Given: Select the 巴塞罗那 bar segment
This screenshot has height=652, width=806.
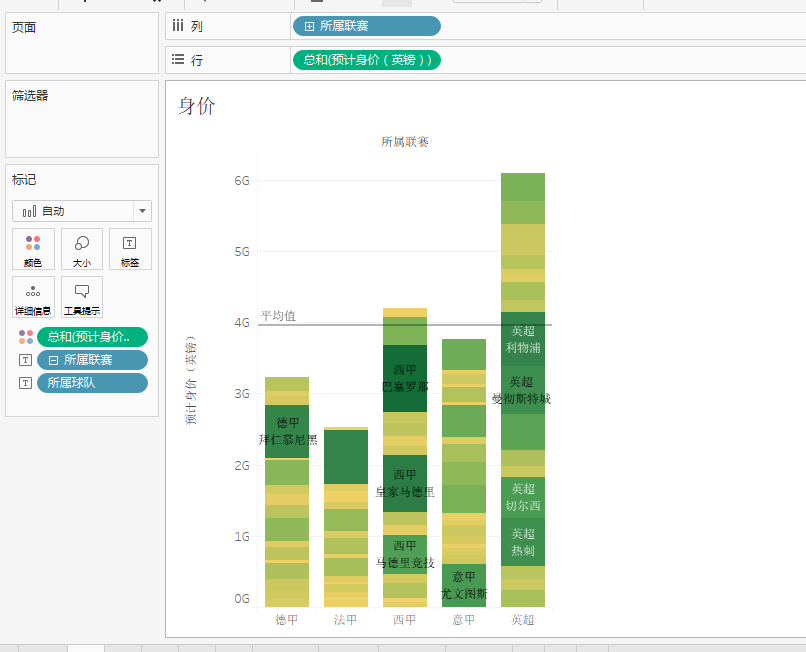Looking at the screenshot, I should pyautogui.click(x=405, y=378).
